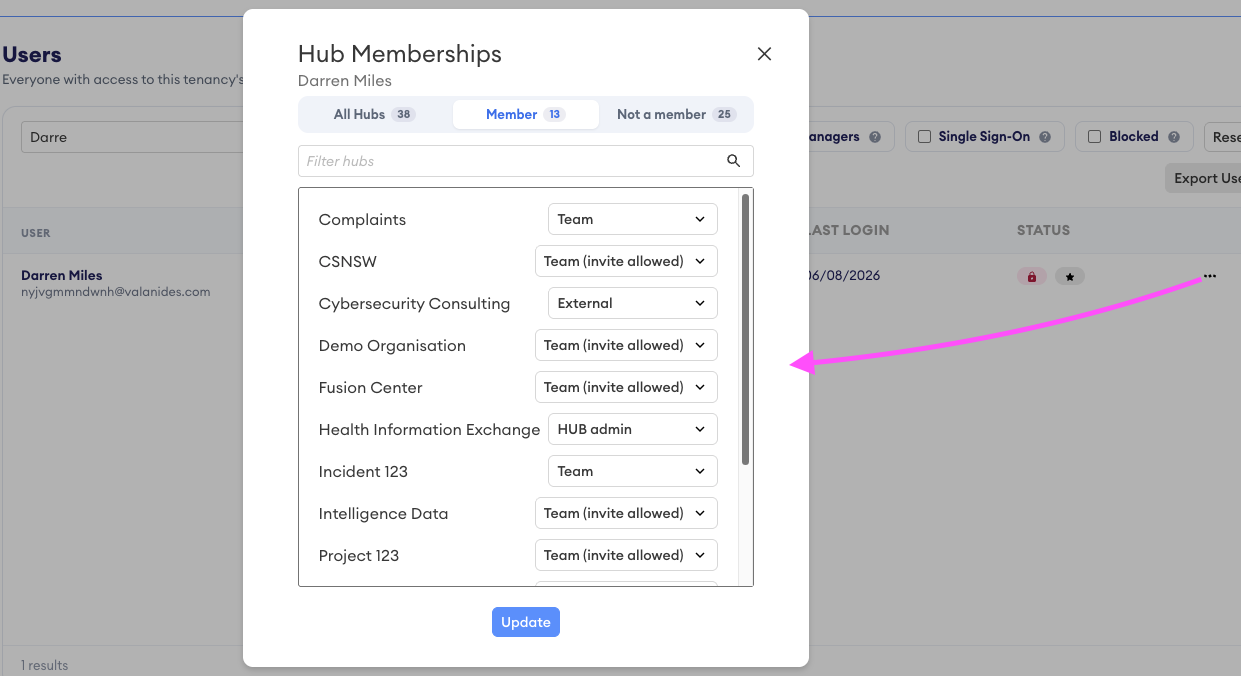Click the Health Information Exchange hub name

[x=429, y=430]
